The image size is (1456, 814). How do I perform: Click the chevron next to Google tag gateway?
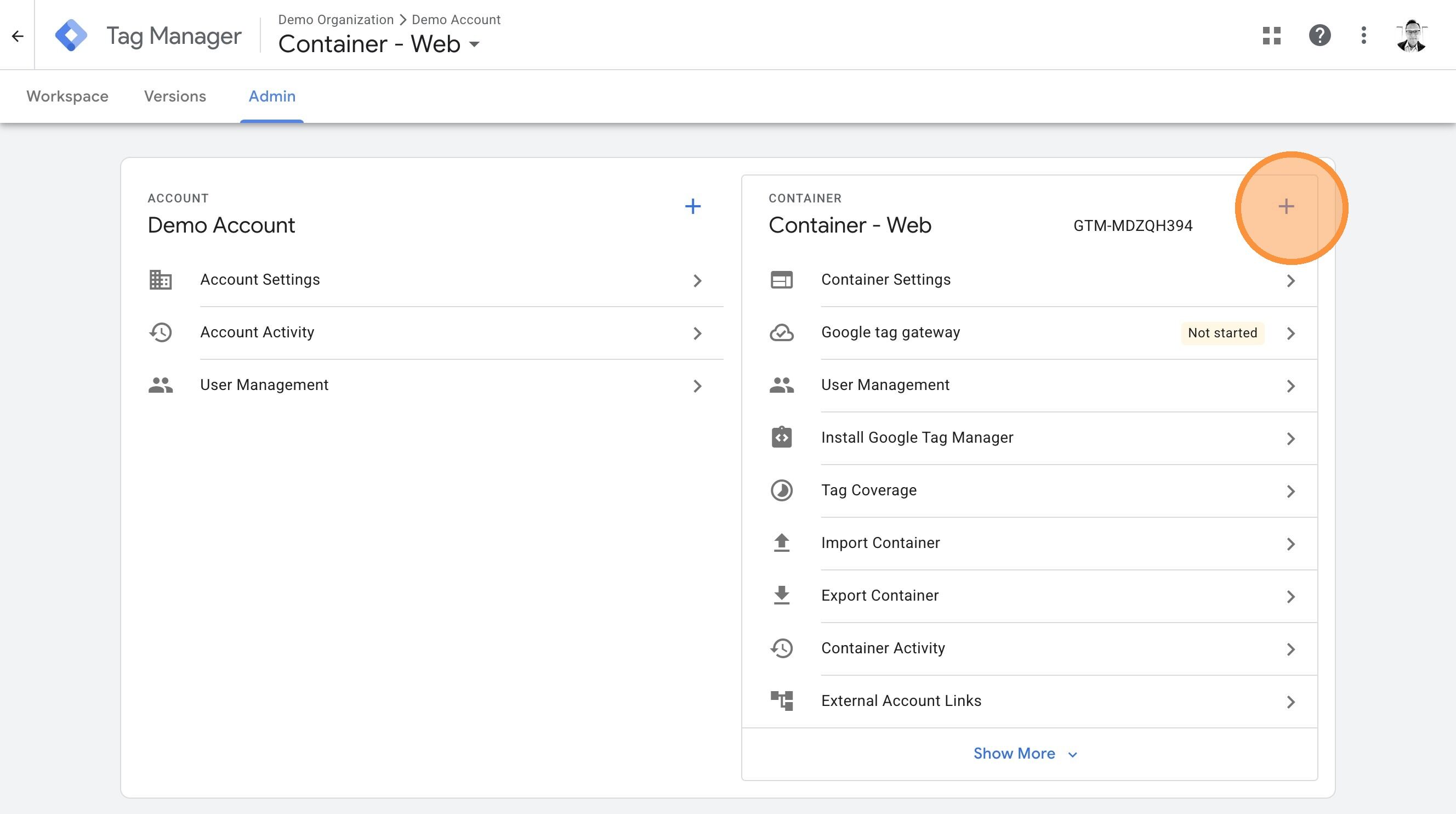pyautogui.click(x=1290, y=333)
